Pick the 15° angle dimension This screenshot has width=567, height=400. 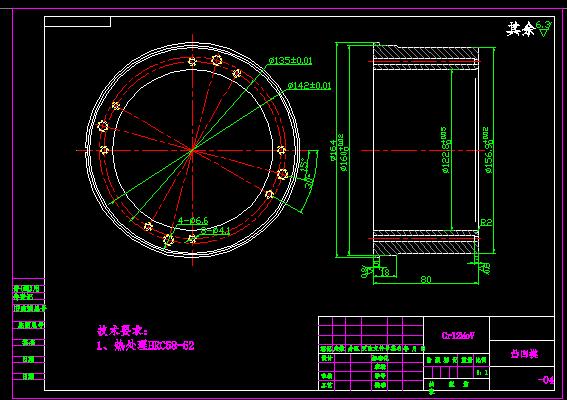point(304,164)
